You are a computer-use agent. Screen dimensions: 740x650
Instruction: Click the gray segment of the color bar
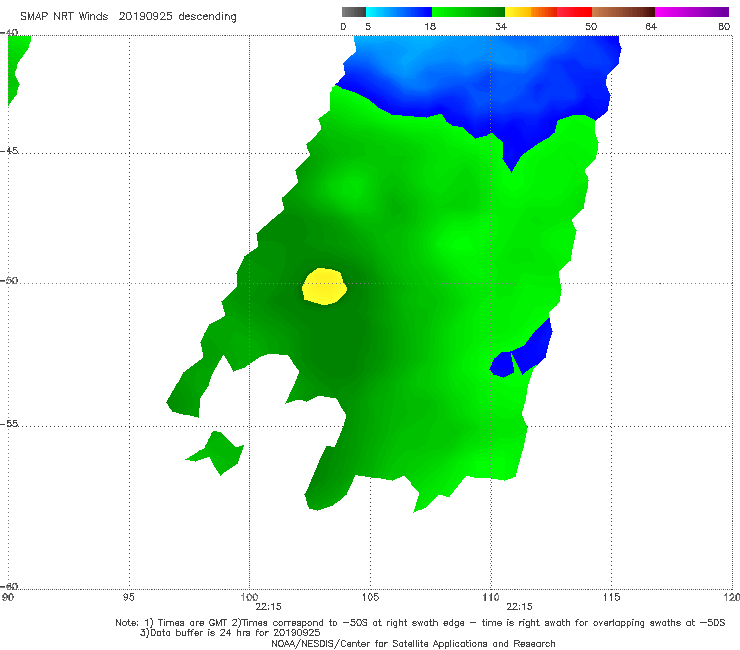(x=354, y=12)
